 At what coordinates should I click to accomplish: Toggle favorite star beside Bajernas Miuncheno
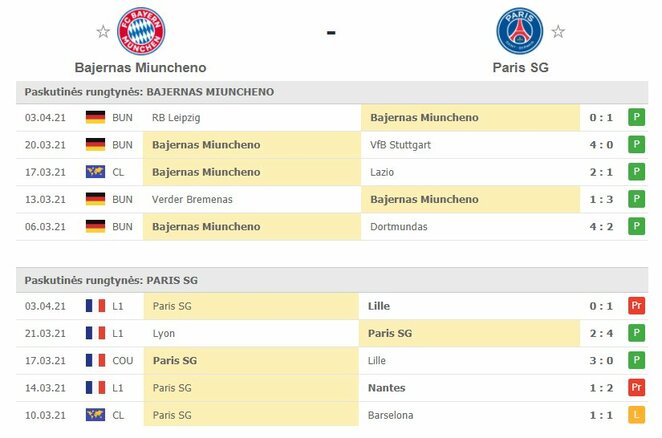click(103, 32)
